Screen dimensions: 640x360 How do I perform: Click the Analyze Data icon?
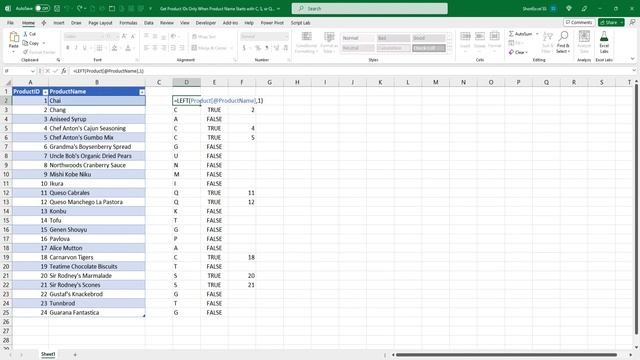coord(584,37)
